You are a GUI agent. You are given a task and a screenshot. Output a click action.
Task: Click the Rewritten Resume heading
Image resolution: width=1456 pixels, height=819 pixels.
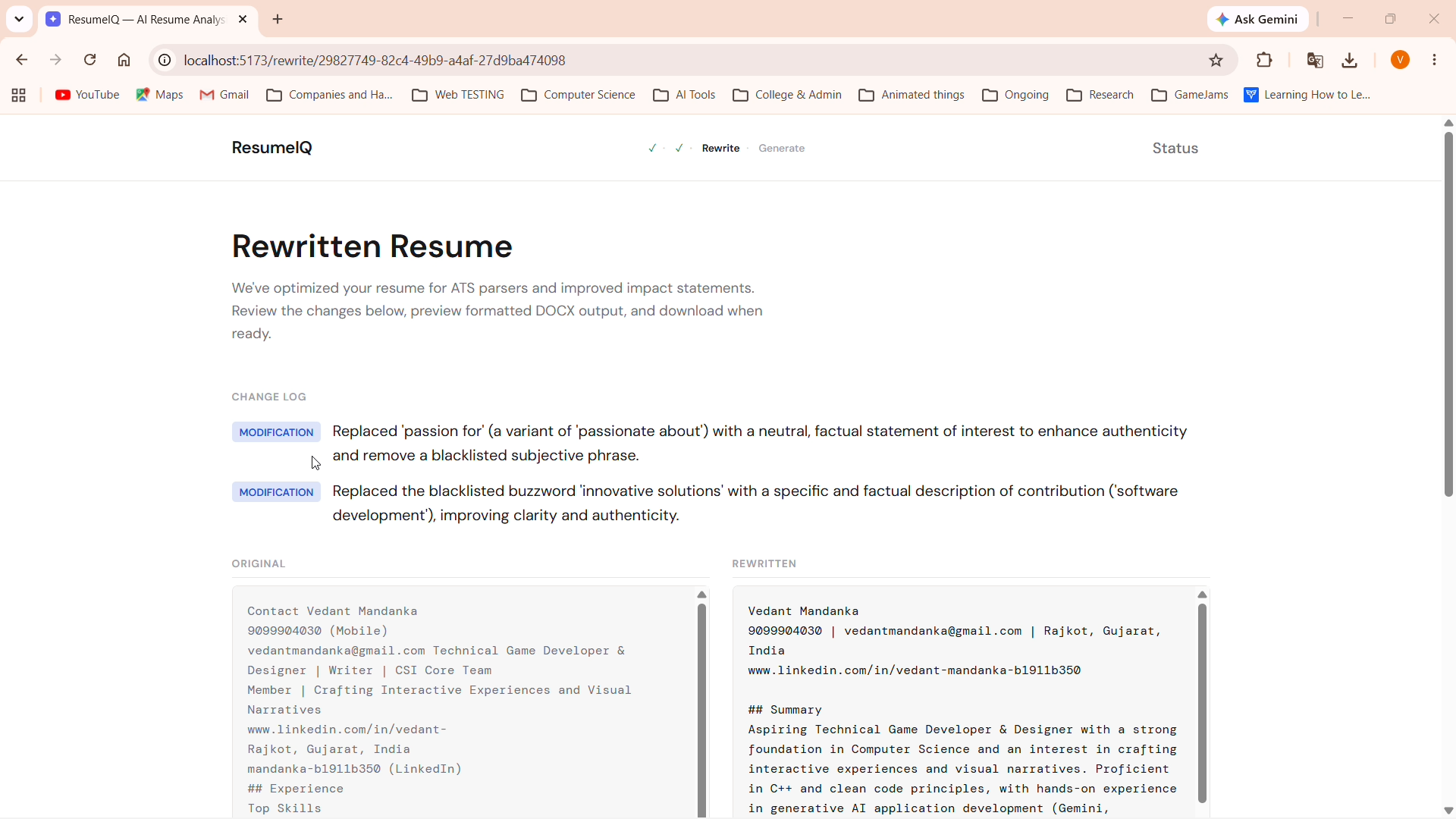click(372, 247)
